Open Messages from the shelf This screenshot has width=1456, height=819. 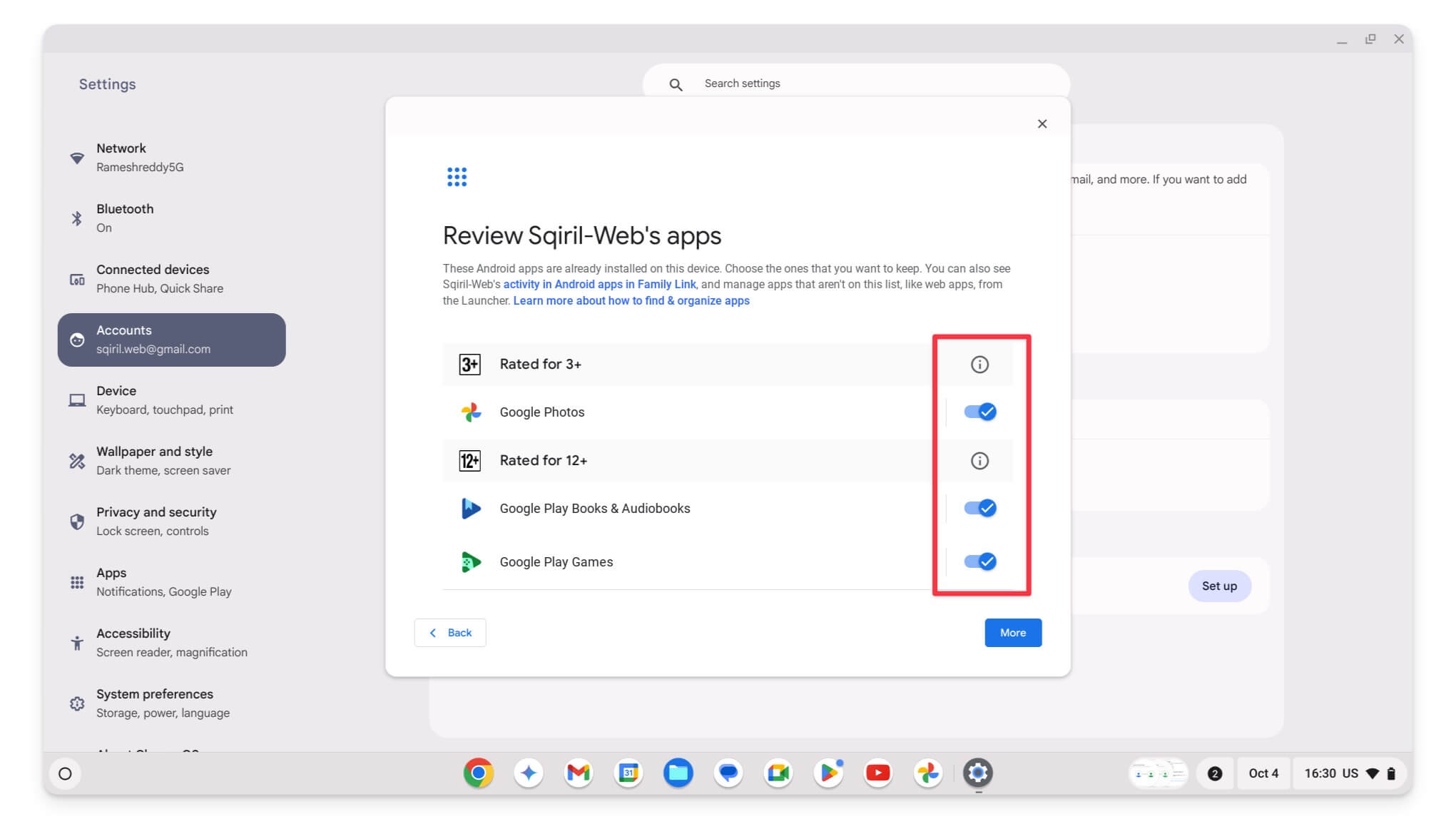[728, 773]
